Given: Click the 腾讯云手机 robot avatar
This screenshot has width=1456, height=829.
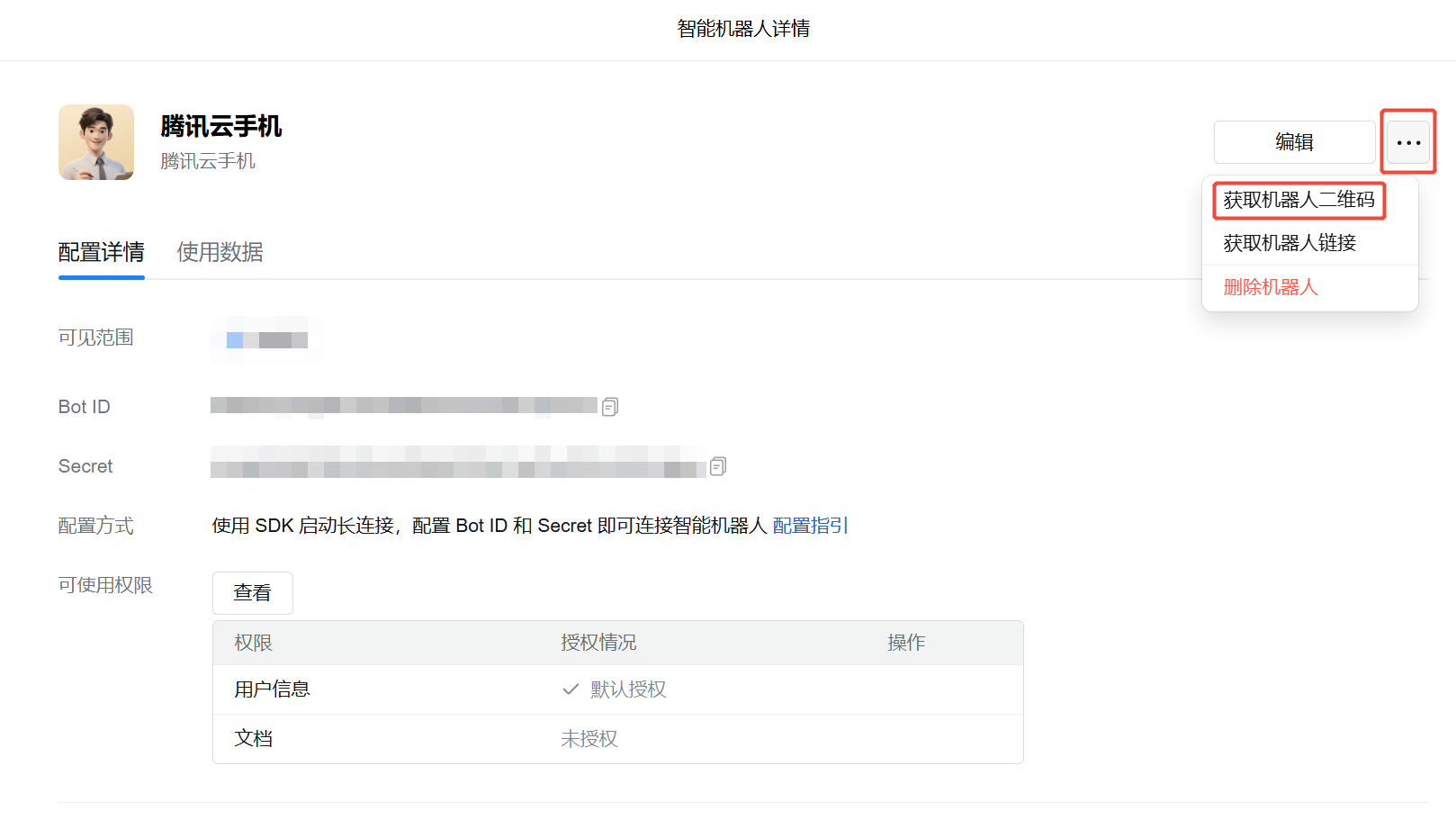Looking at the screenshot, I should (x=96, y=142).
